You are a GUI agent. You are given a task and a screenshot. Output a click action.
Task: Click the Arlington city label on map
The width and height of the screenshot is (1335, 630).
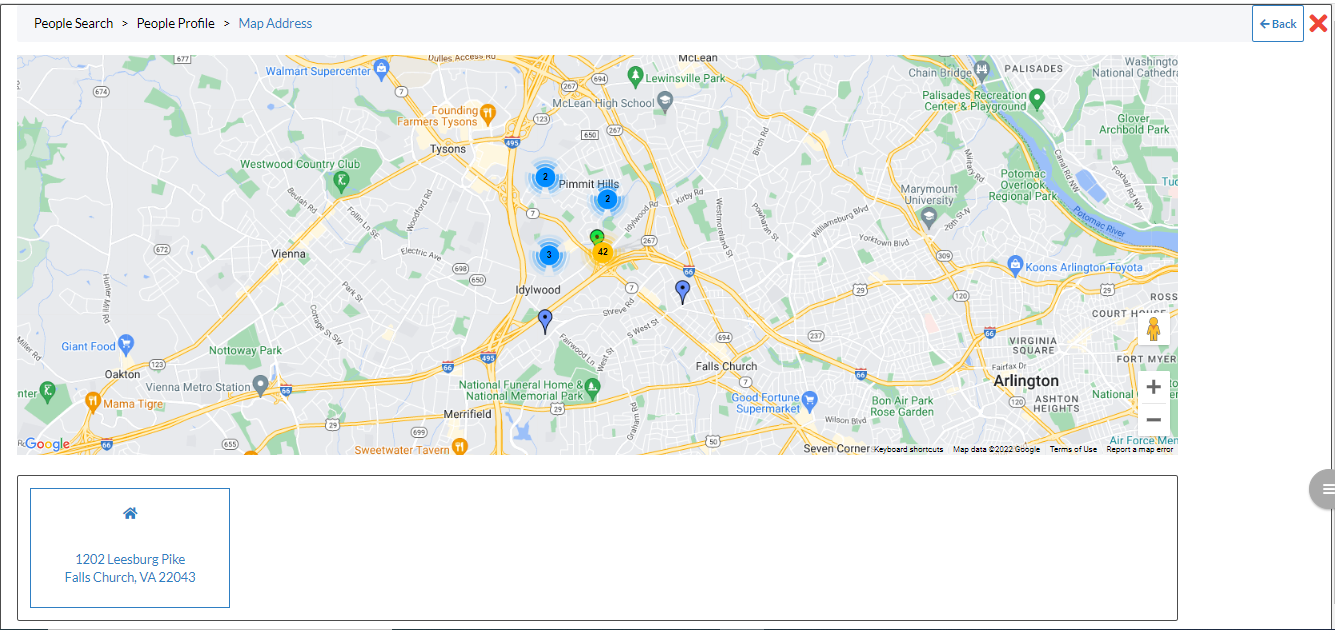[1026, 381]
